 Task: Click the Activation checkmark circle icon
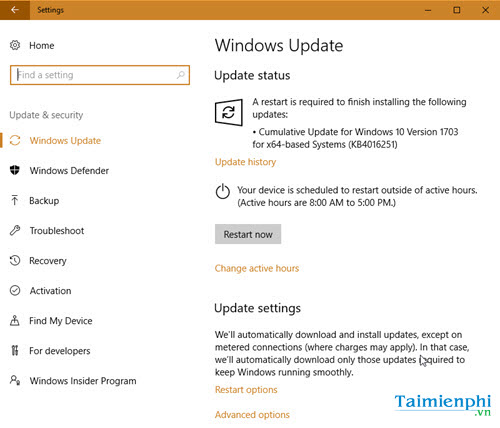coord(15,290)
